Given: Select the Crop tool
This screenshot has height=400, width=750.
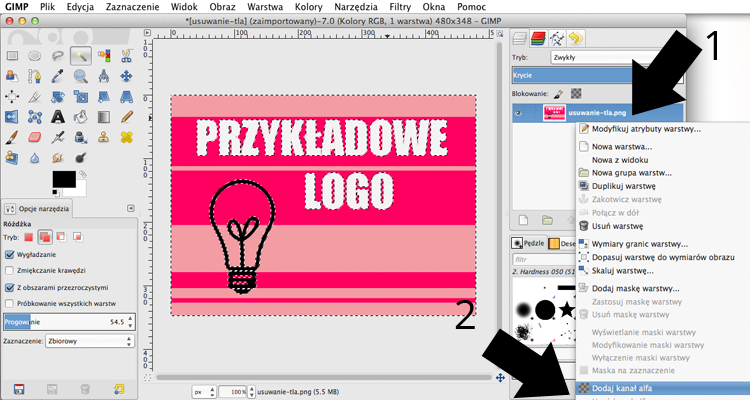Looking at the screenshot, I should click(x=34, y=97).
